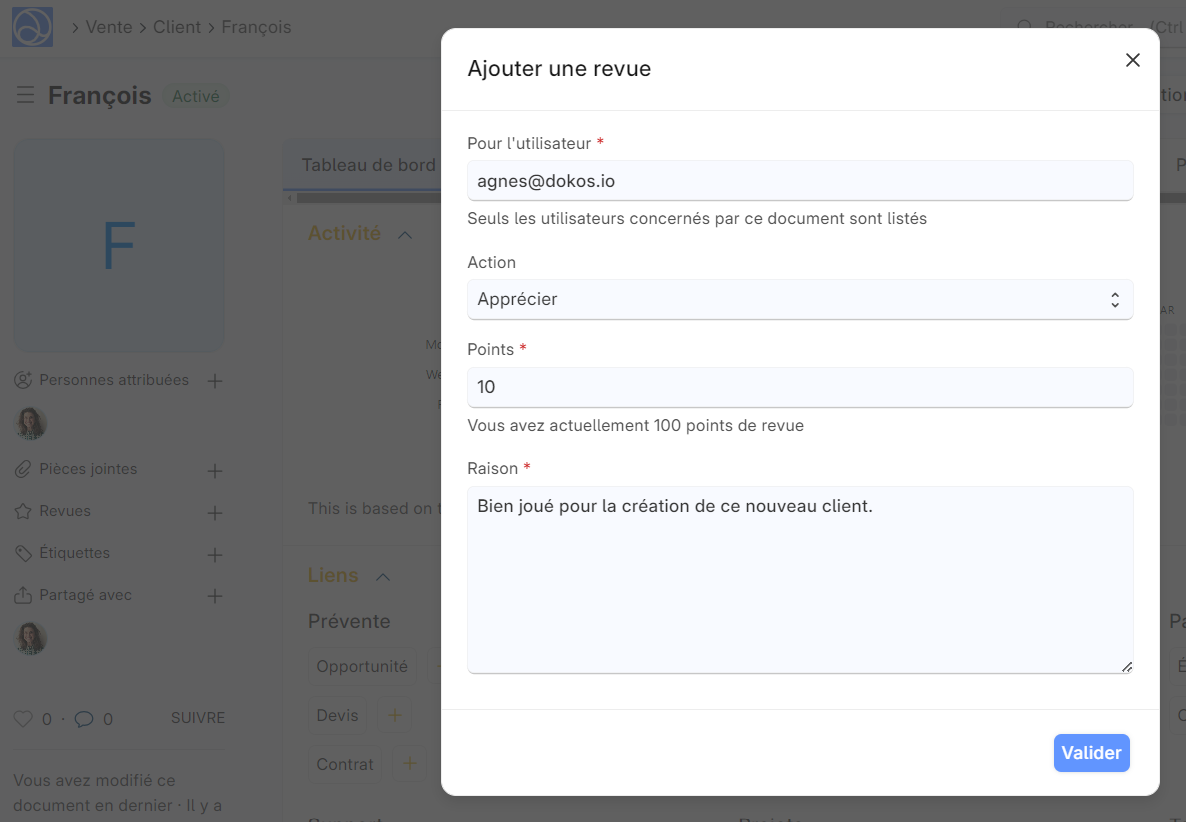Navigate to Vente in breadcrumb

[109, 27]
